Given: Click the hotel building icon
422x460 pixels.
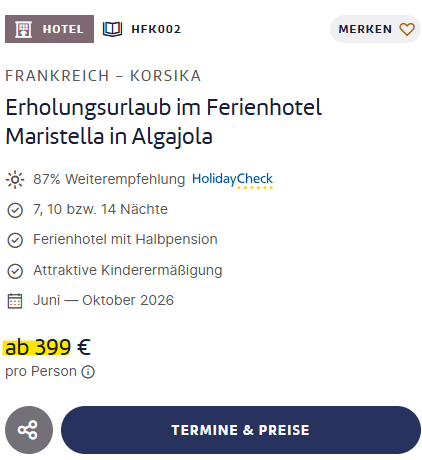Looking at the screenshot, I should click(23, 29).
